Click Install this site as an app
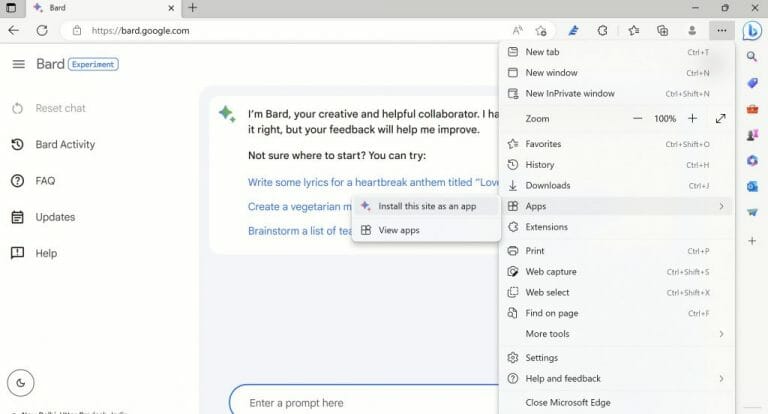The image size is (768, 414). [426, 206]
